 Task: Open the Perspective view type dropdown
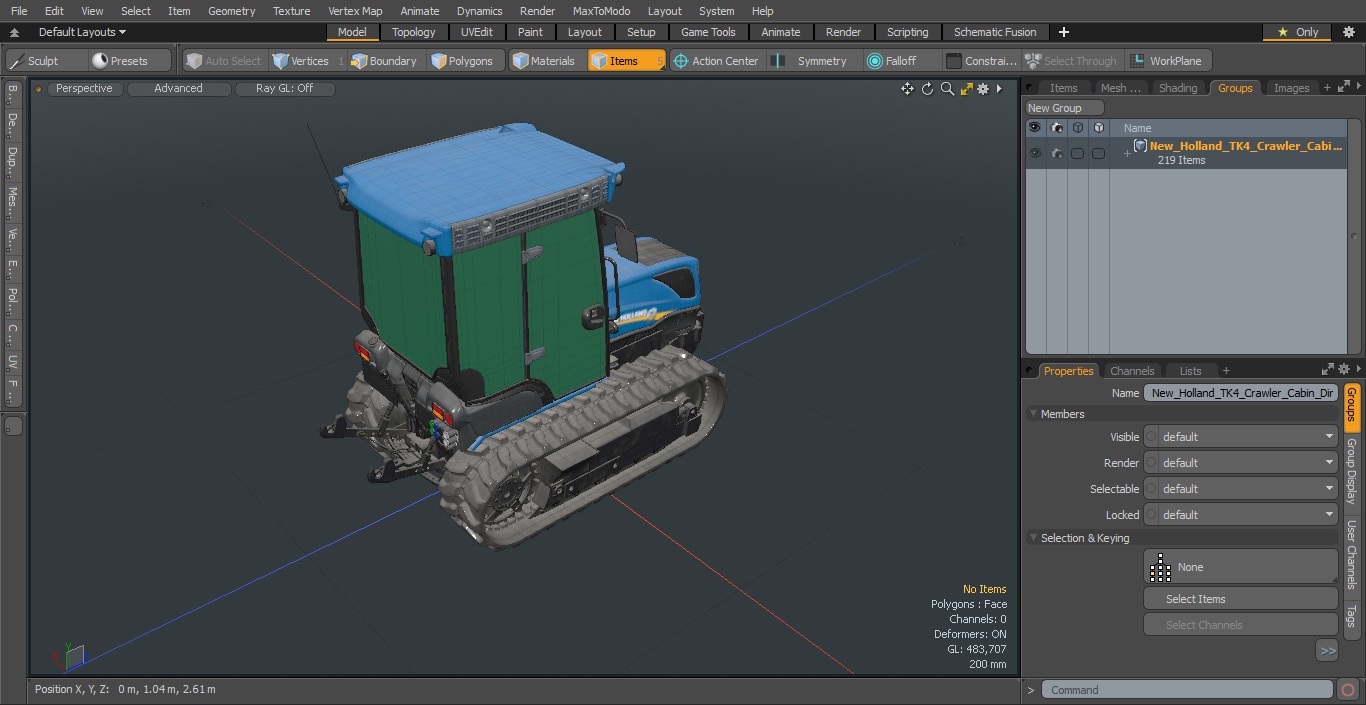(x=84, y=89)
